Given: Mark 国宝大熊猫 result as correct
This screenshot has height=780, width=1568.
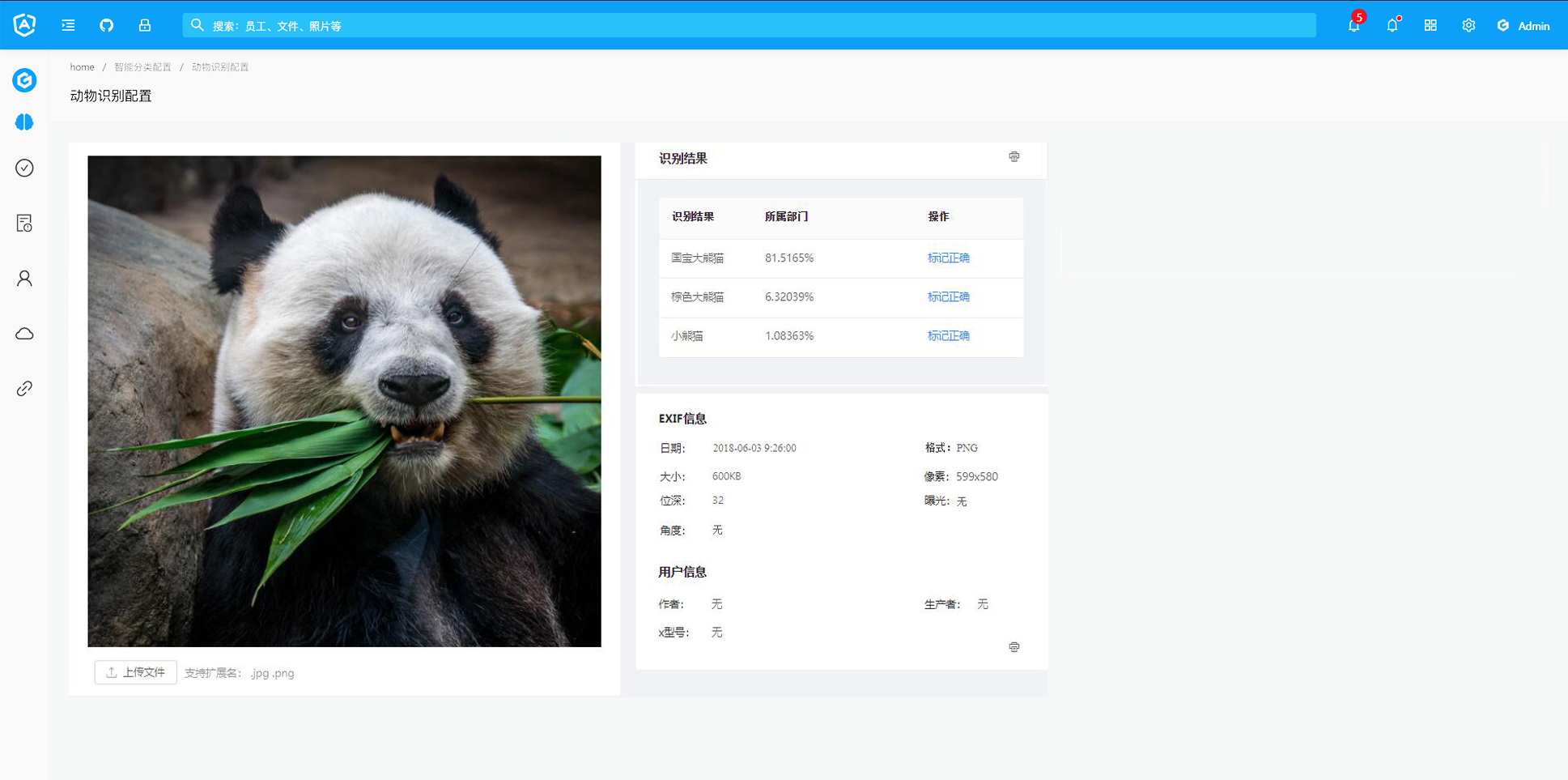Looking at the screenshot, I should (x=948, y=258).
